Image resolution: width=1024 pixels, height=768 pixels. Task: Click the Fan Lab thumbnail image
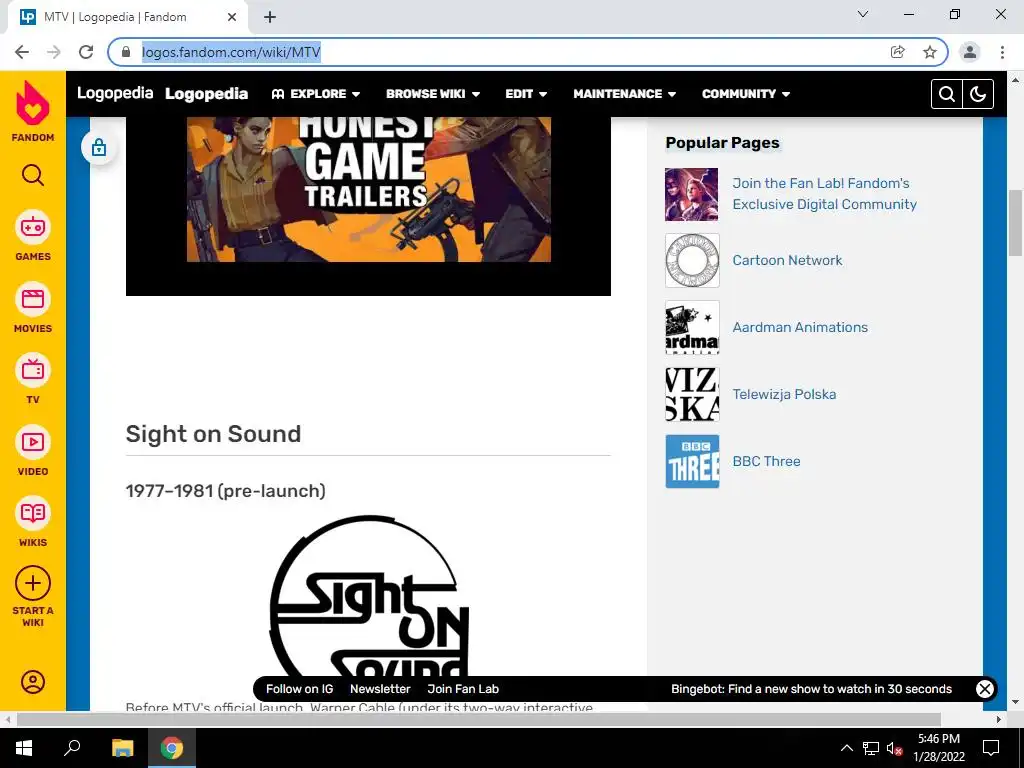point(692,194)
